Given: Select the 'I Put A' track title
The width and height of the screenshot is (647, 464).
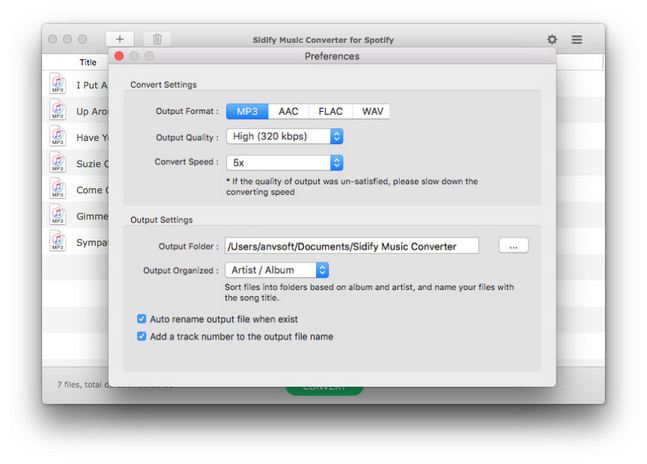Looking at the screenshot, I should (x=92, y=85).
